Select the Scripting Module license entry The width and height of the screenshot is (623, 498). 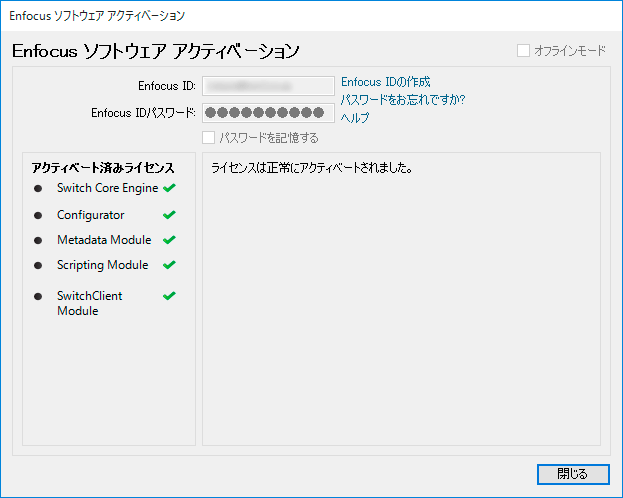103,265
